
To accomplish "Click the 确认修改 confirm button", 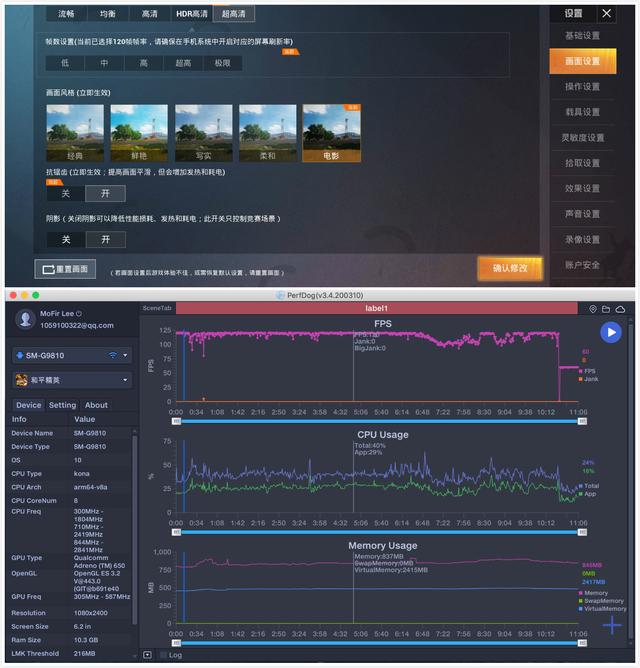I will click(x=510, y=268).
